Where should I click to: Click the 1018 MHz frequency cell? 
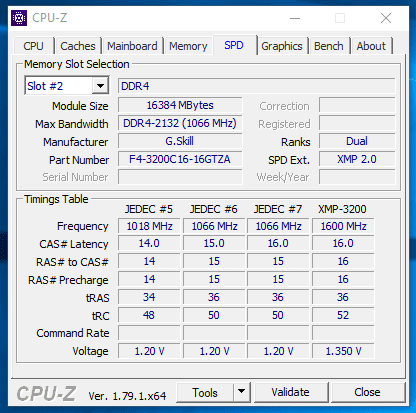149,226
